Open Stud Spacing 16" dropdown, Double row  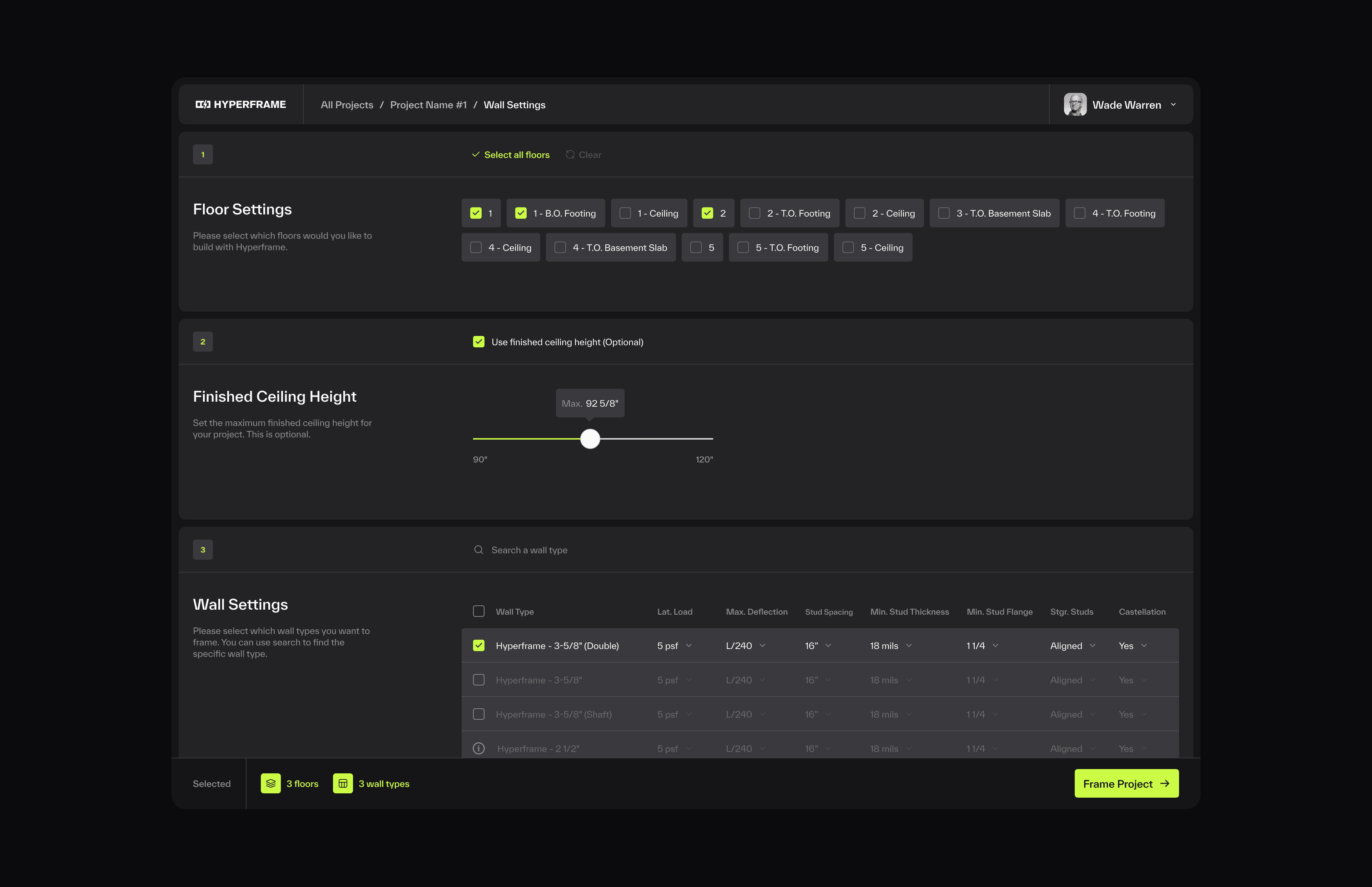pyautogui.click(x=818, y=646)
